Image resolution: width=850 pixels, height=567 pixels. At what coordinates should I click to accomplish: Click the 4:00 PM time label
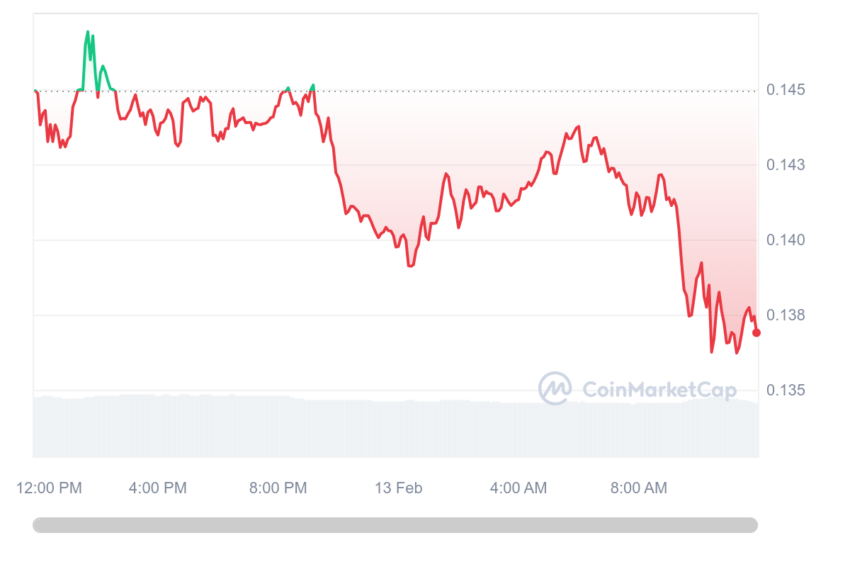pyautogui.click(x=158, y=488)
